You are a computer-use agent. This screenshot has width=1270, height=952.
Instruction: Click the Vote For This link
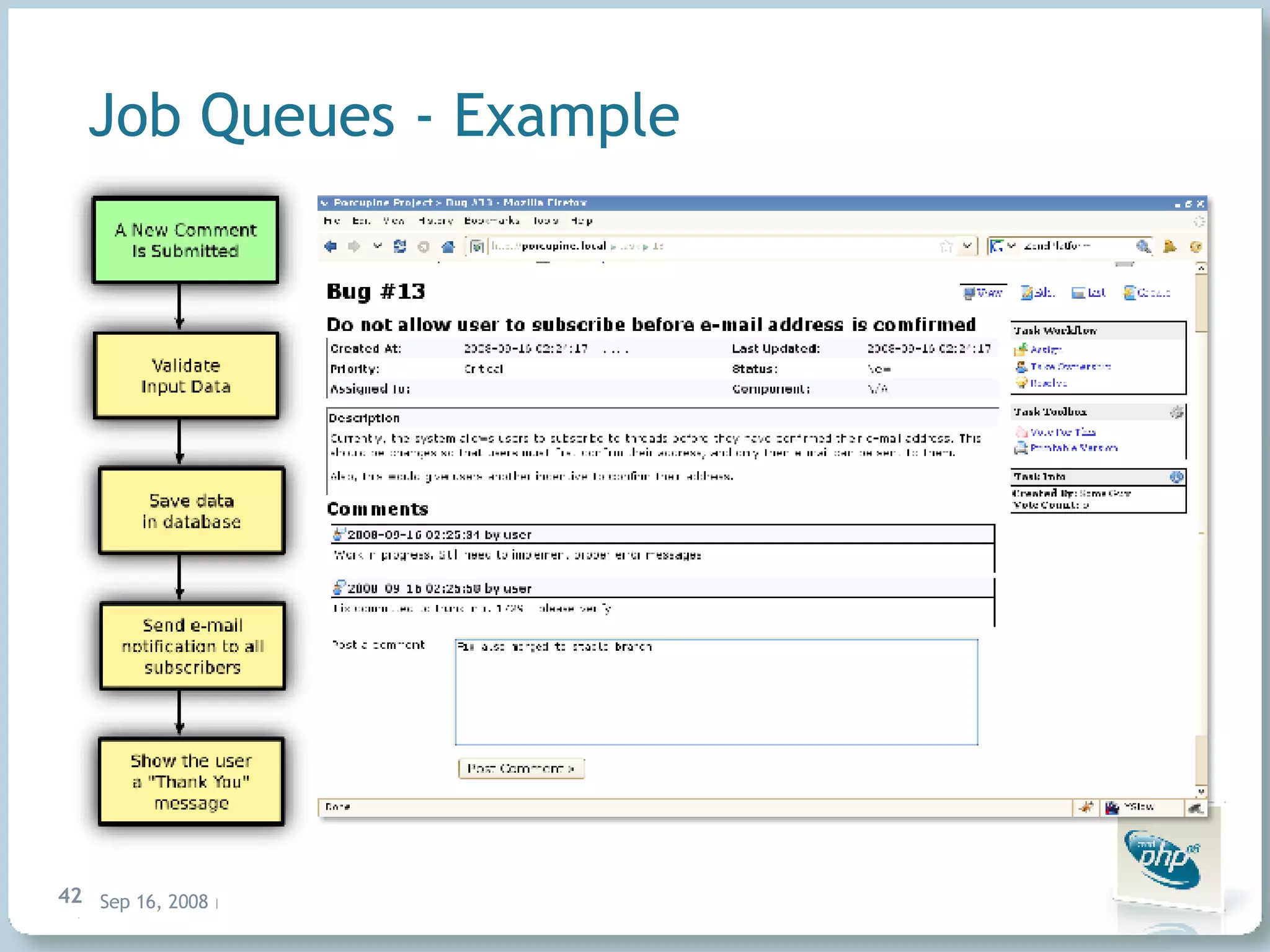[1063, 432]
